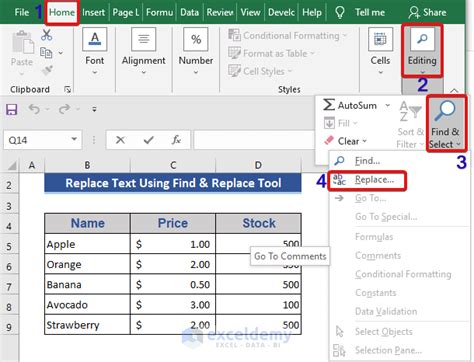Viewport: 474px width, 362px height.
Task: Click the Name header cell
Action: coord(87,223)
